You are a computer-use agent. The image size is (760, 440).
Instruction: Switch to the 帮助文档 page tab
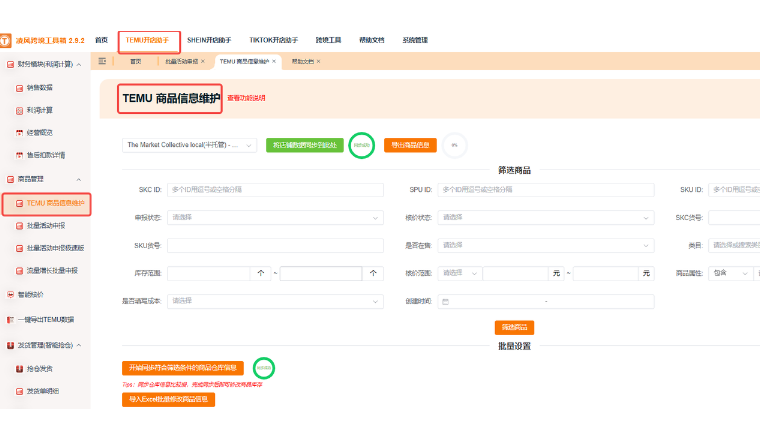[x=303, y=62]
